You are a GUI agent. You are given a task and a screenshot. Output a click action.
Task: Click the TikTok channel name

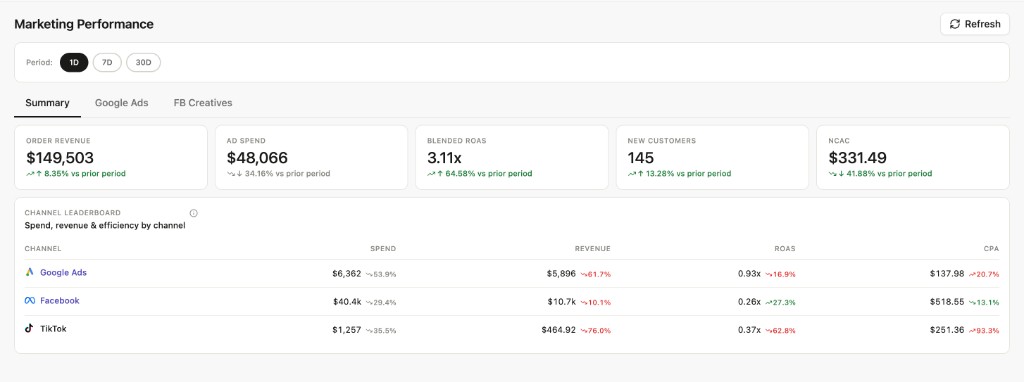click(54, 328)
